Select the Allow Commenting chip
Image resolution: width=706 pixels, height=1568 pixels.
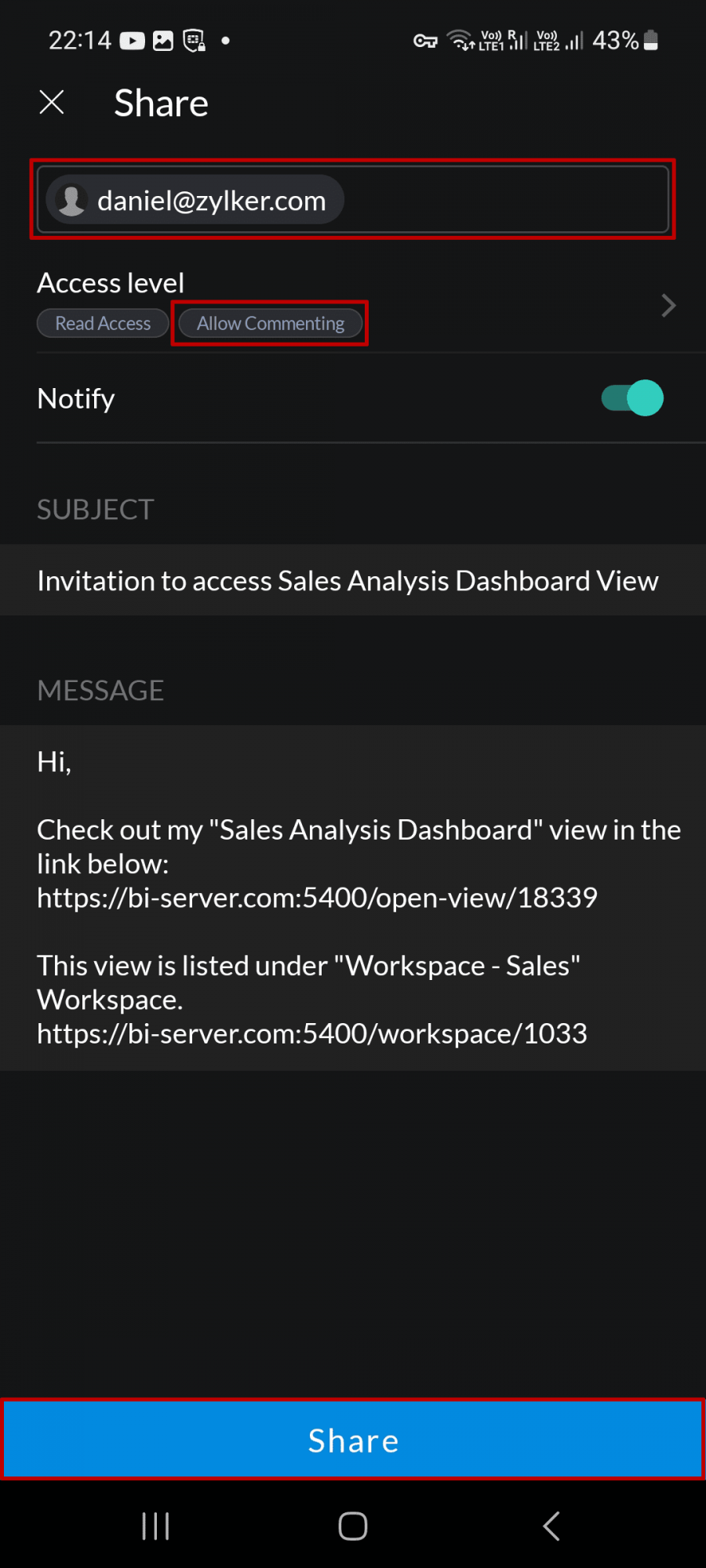(270, 323)
